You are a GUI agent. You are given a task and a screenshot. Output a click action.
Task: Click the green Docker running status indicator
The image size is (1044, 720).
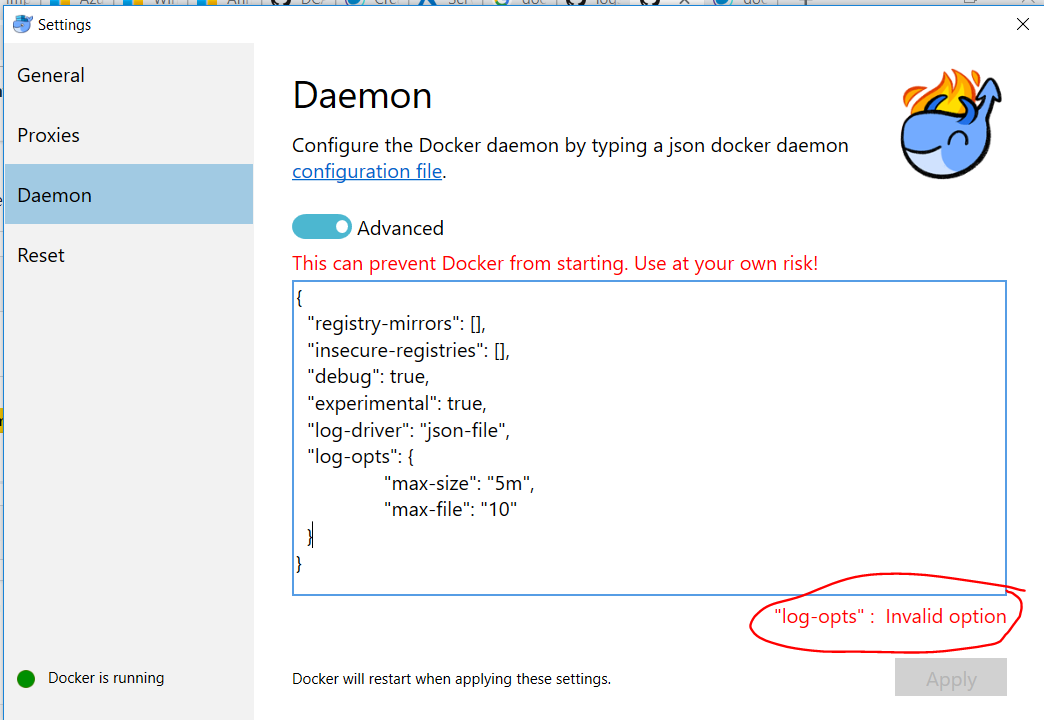[26, 679]
